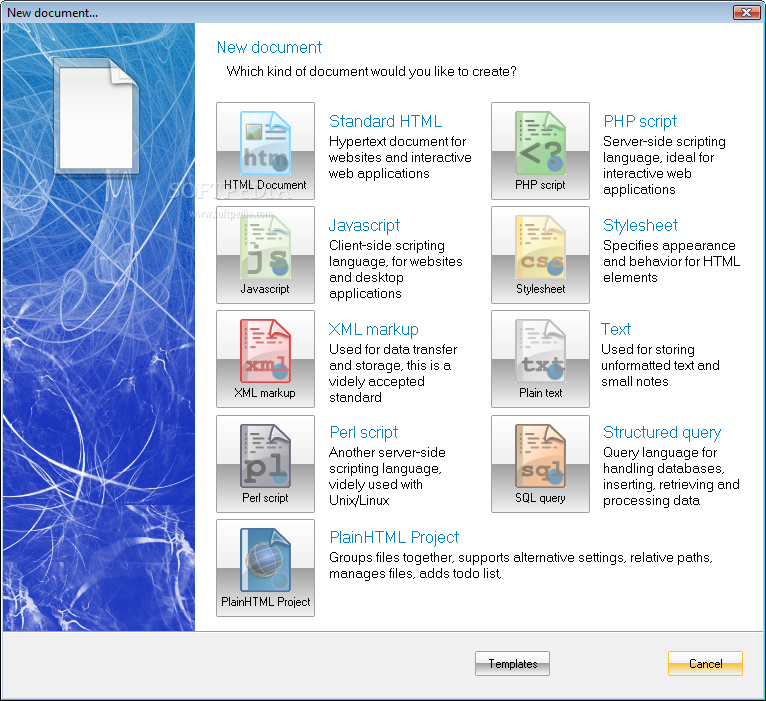Click the PHP script heading link
Screen dimensions: 766x701
point(640,121)
